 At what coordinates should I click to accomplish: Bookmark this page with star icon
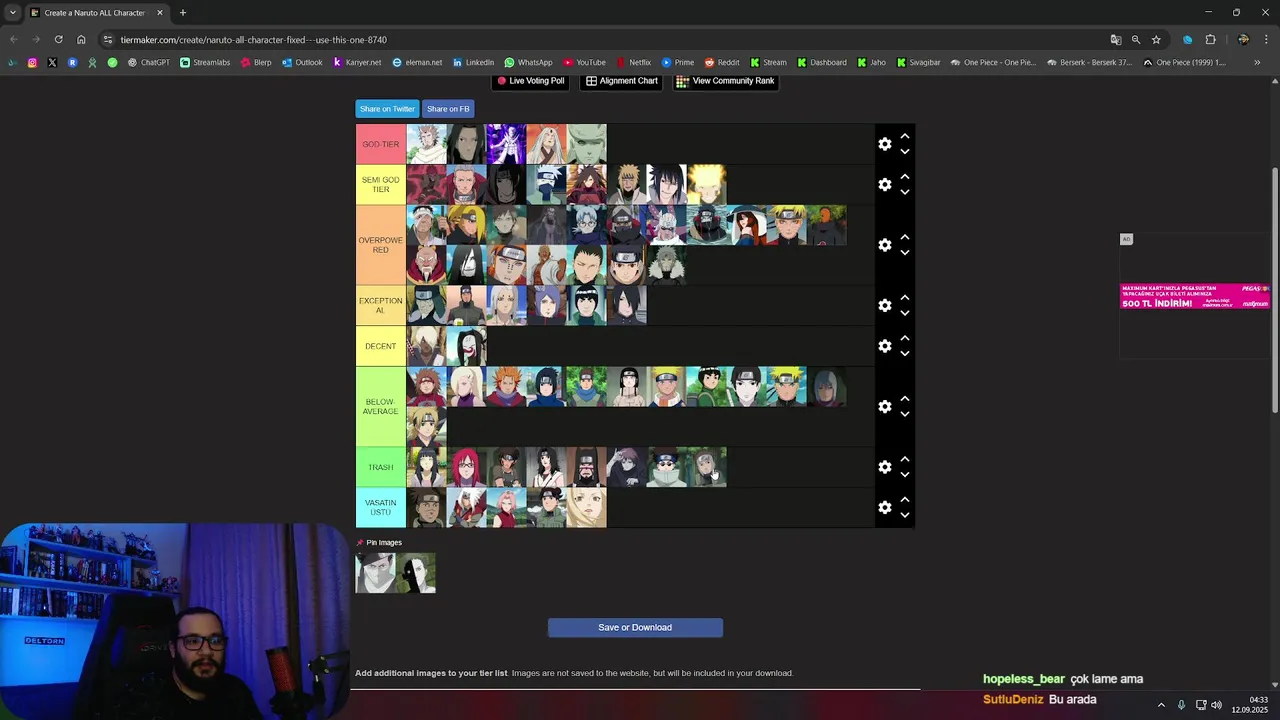[x=1156, y=40]
